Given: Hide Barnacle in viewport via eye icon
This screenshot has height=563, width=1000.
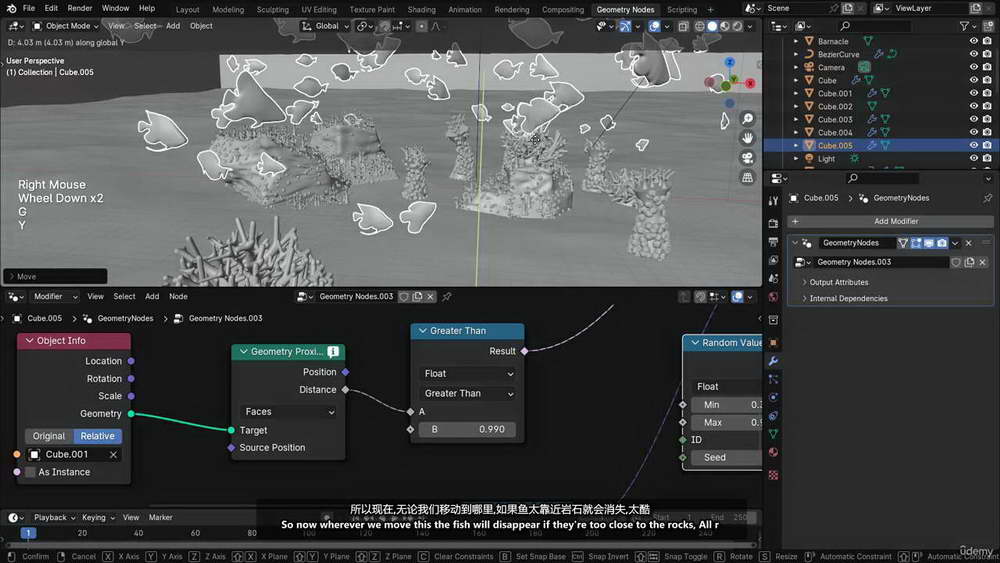Looking at the screenshot, I should [973, 41].
